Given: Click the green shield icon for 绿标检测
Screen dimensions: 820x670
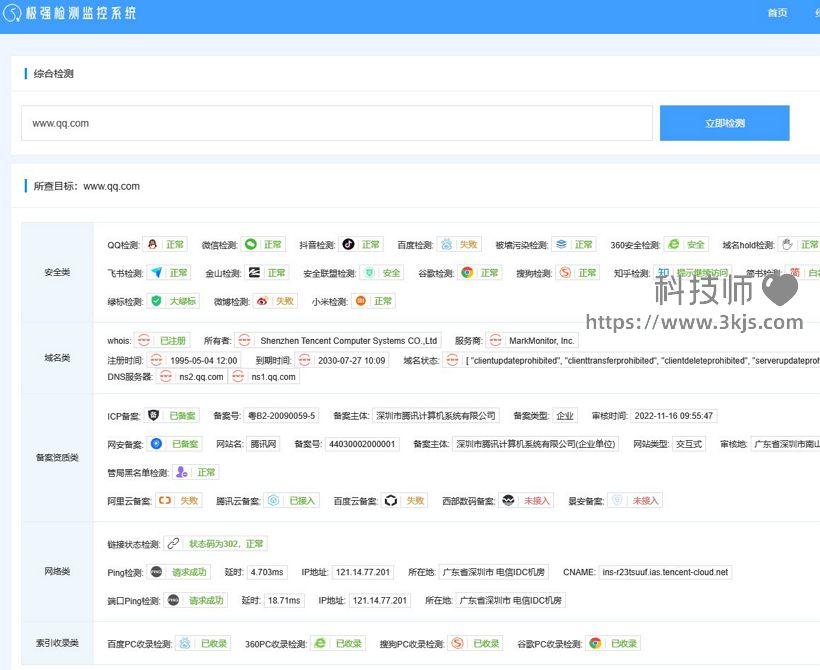Looking at the screenshot, I should (156, 301).
